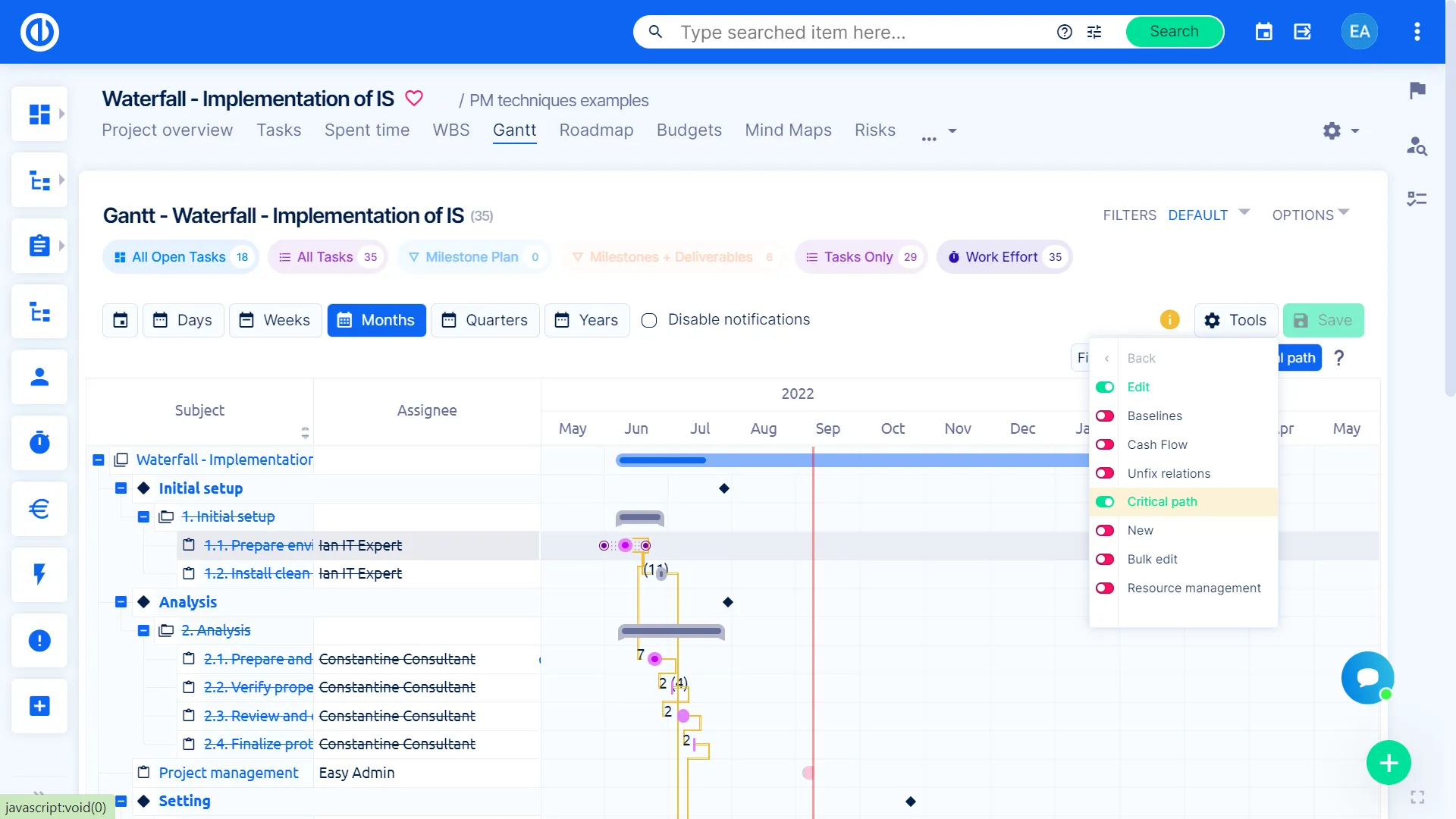Click the green plus floating button
This screenshot has height=819, width=1456.
pyautogui.click(x=1388, y=762)
